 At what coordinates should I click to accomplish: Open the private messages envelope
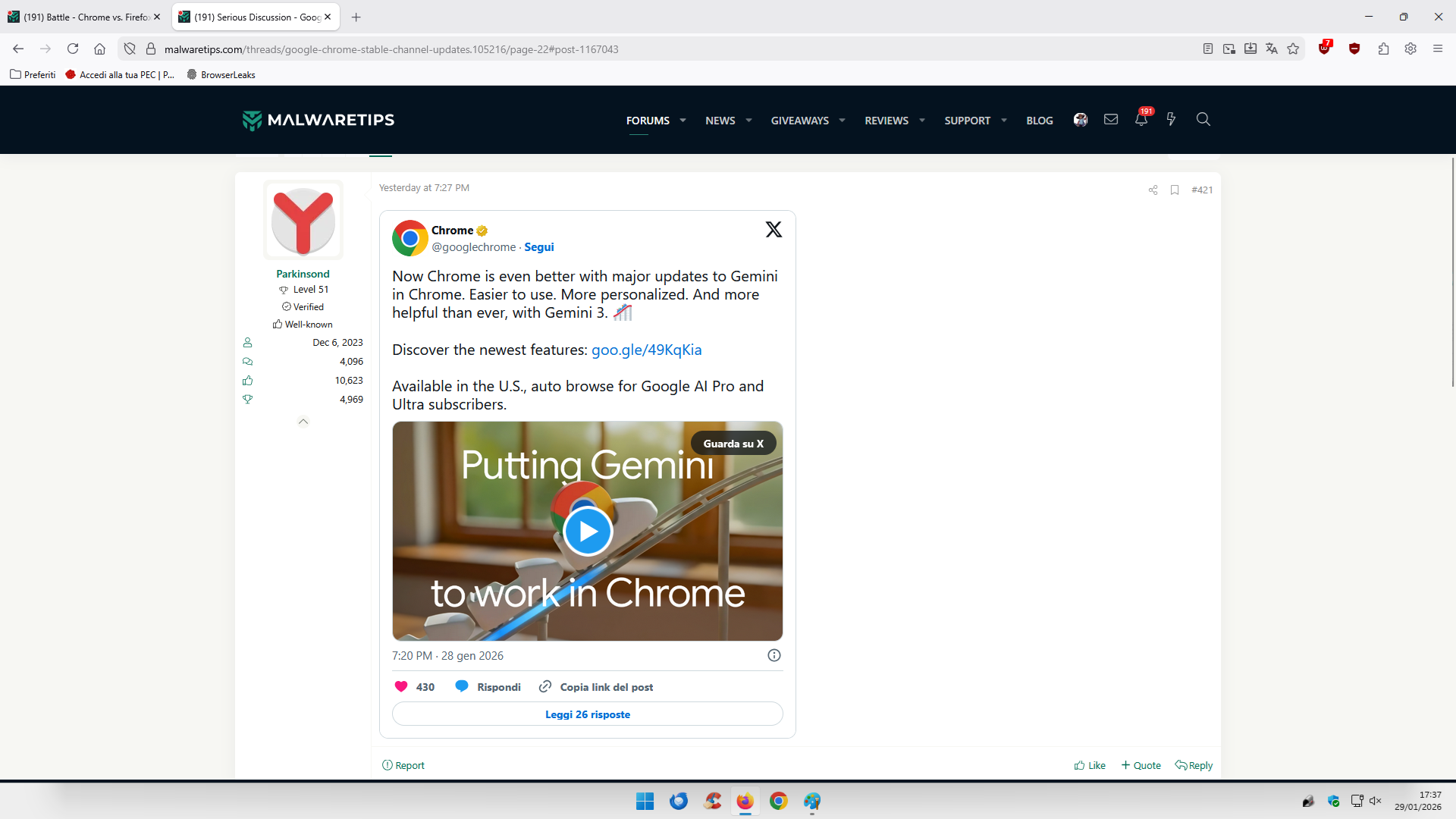click(x=1111, y=119)
